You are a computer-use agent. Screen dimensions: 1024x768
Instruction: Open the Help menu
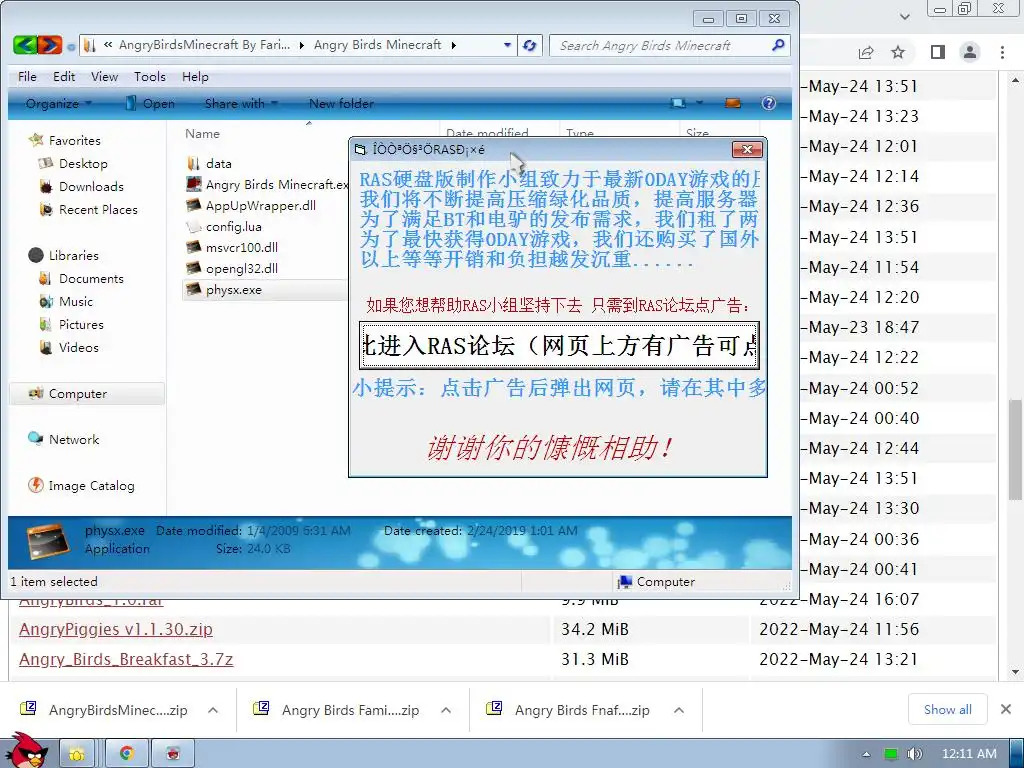[195, 76]
